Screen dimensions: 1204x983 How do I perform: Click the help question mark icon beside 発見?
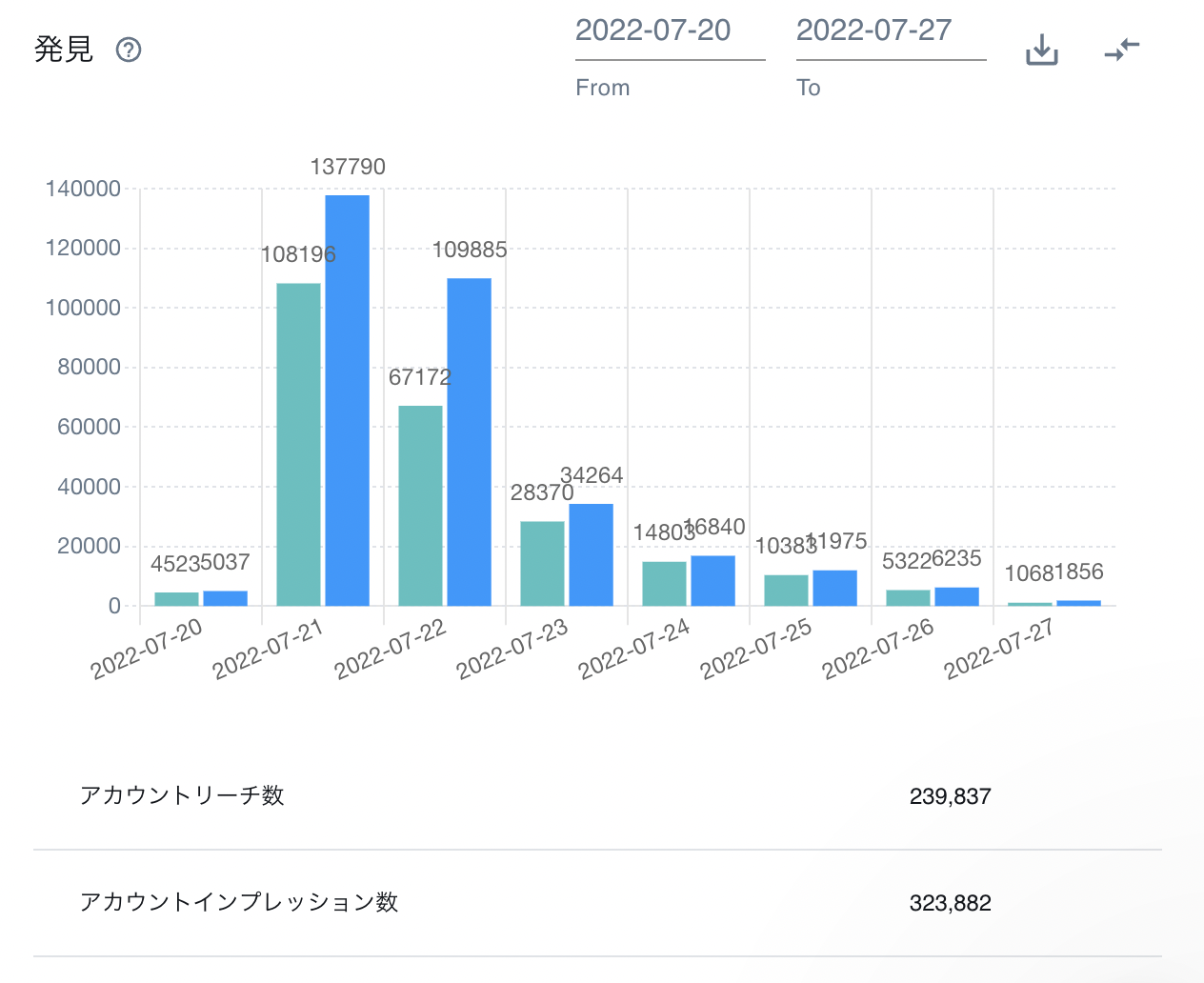click(x=129, y=50)
